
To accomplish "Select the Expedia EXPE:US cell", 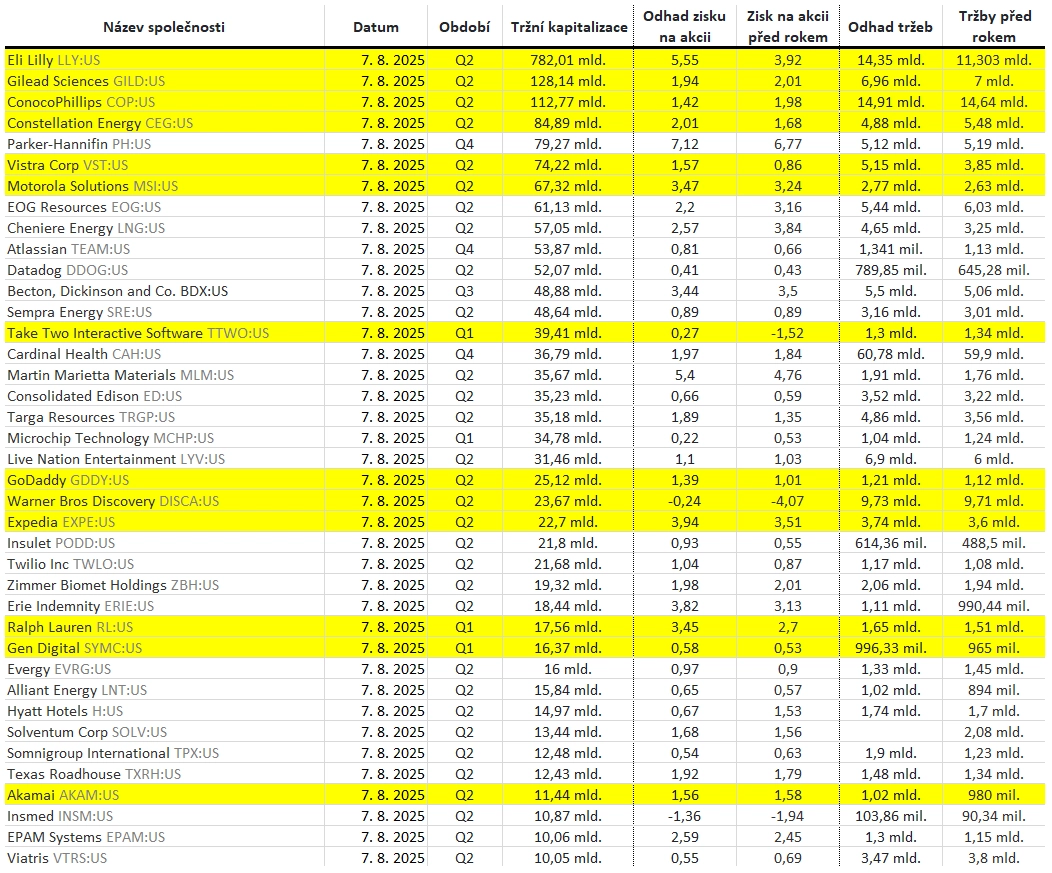I will click(x=164, y=521).
